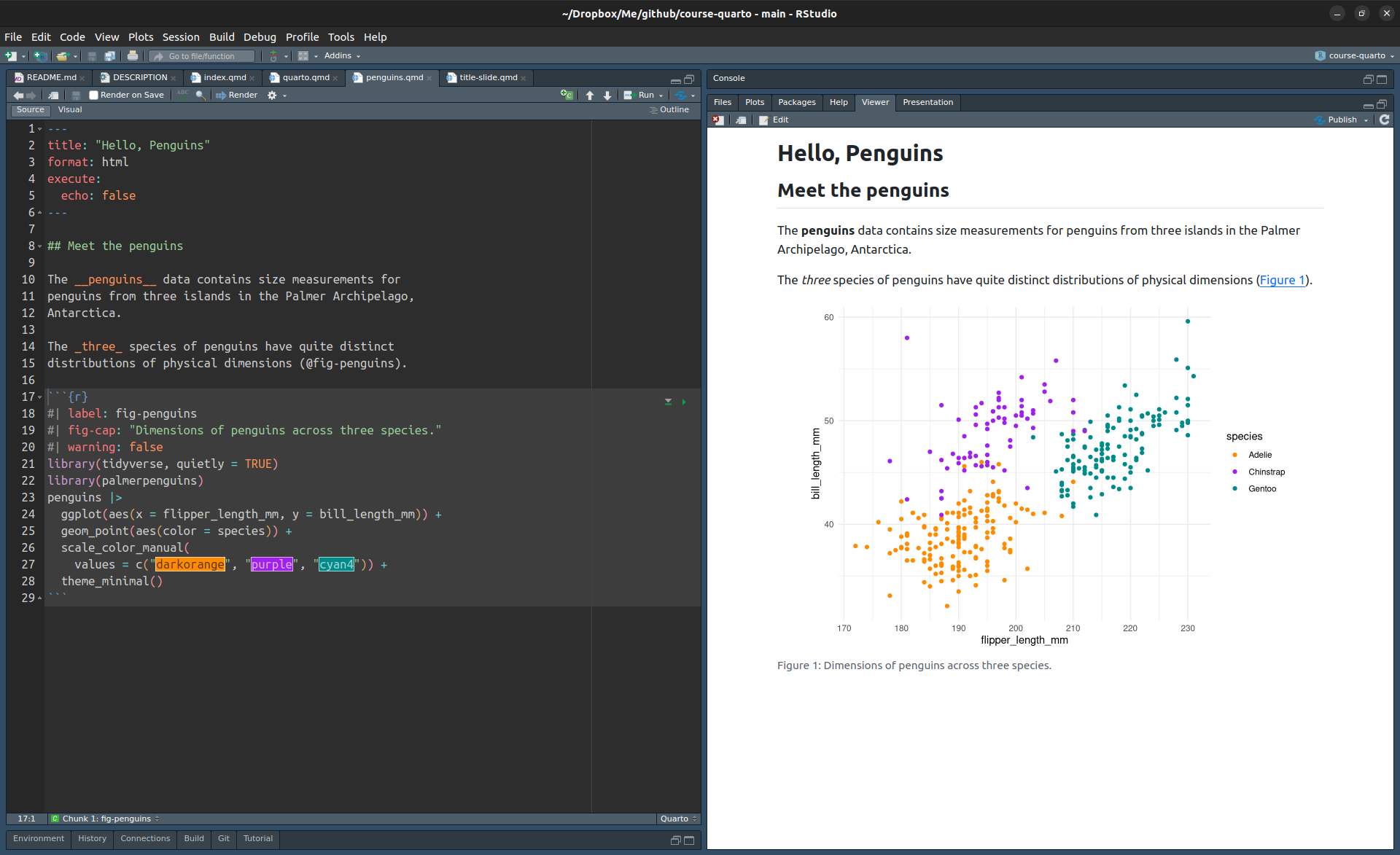Enable the Render on Save checkbox
The image size is (1400, 855).
click(x=94, y=95)
